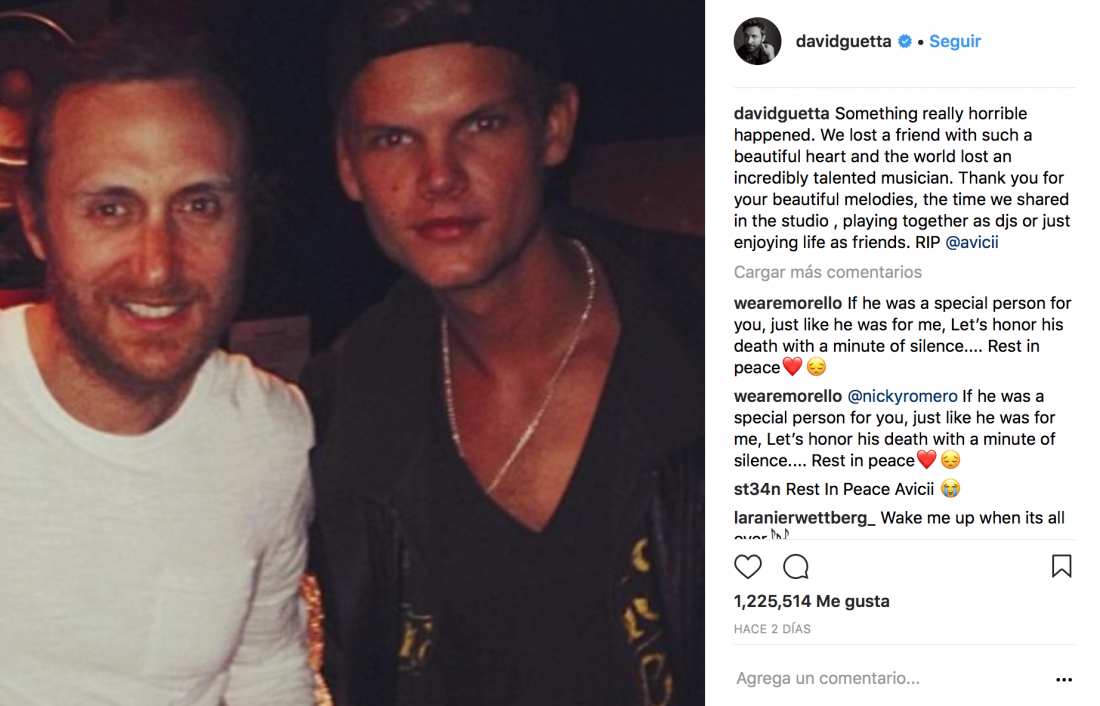Focus the Agrega un comentario field
This screenshot has height=706, width=1100.
click(891, 679)
